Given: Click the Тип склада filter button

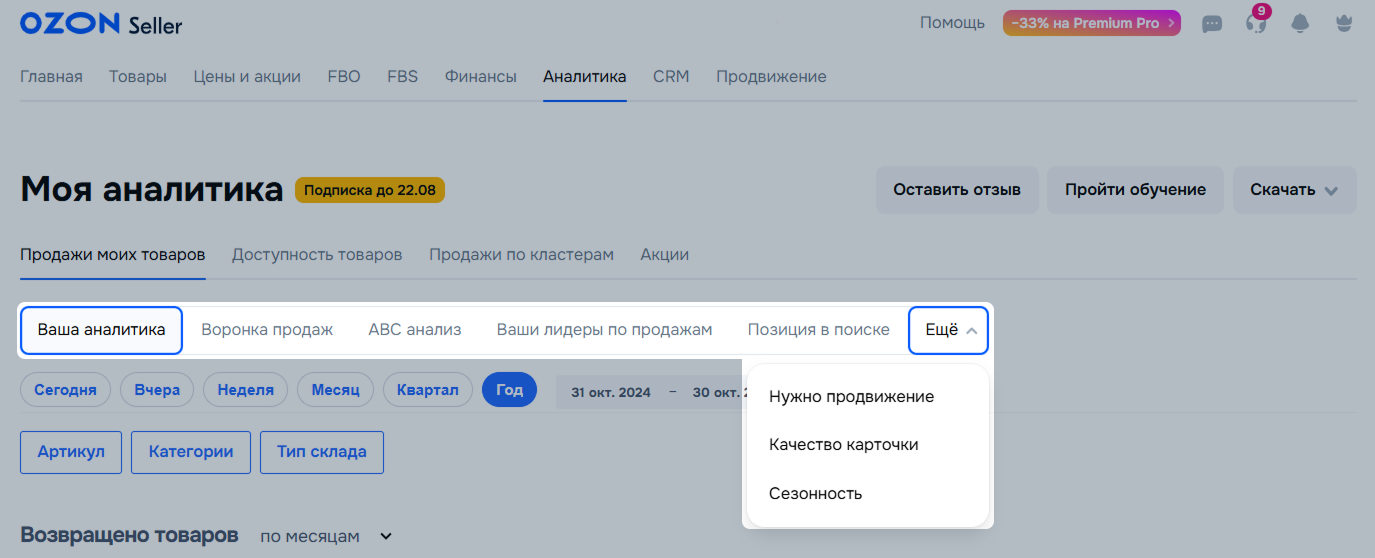Looking at the screenshot, I should coord(321,452).
